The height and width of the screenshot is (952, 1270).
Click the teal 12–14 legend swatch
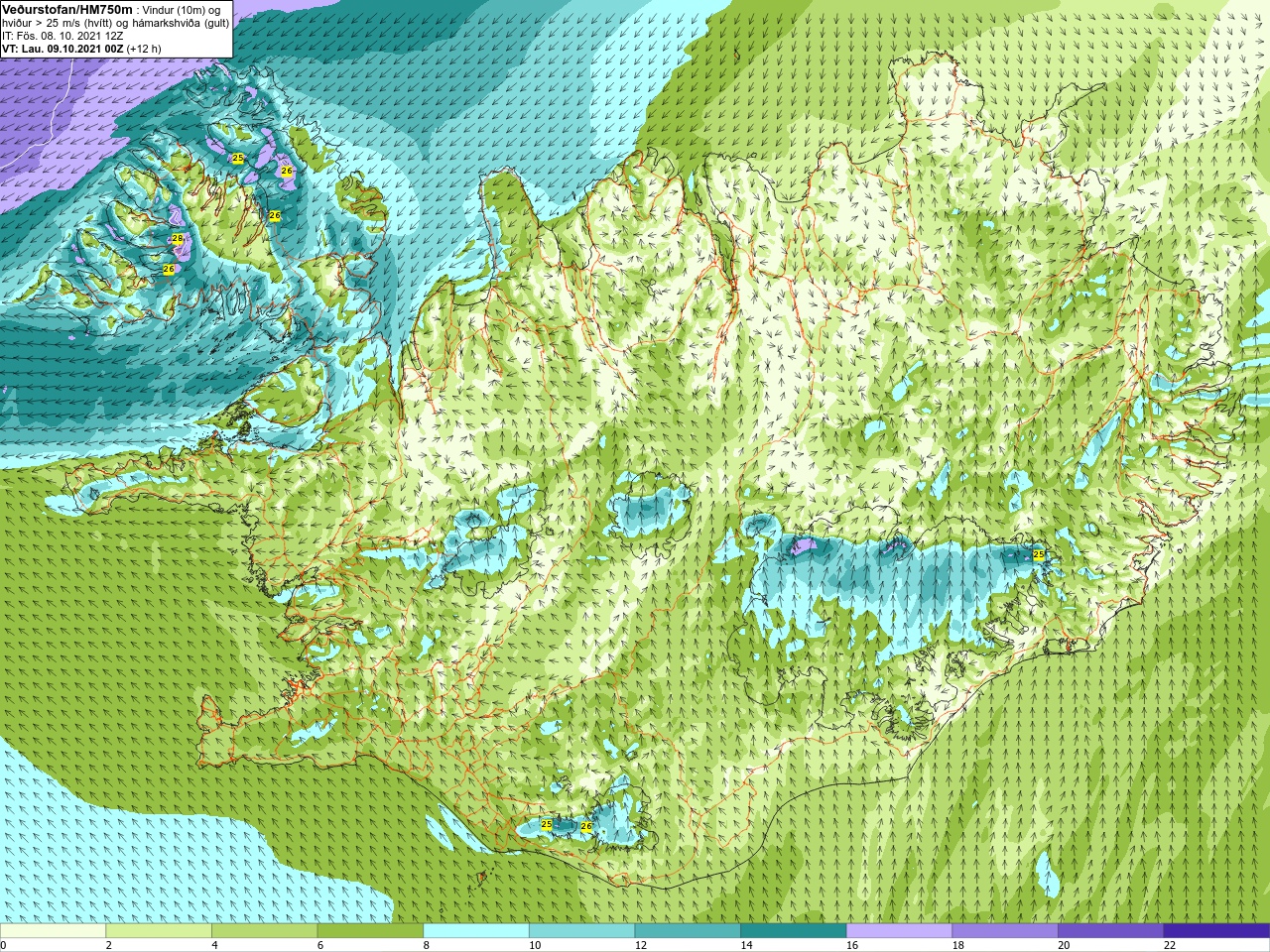[x=688, y=931]
